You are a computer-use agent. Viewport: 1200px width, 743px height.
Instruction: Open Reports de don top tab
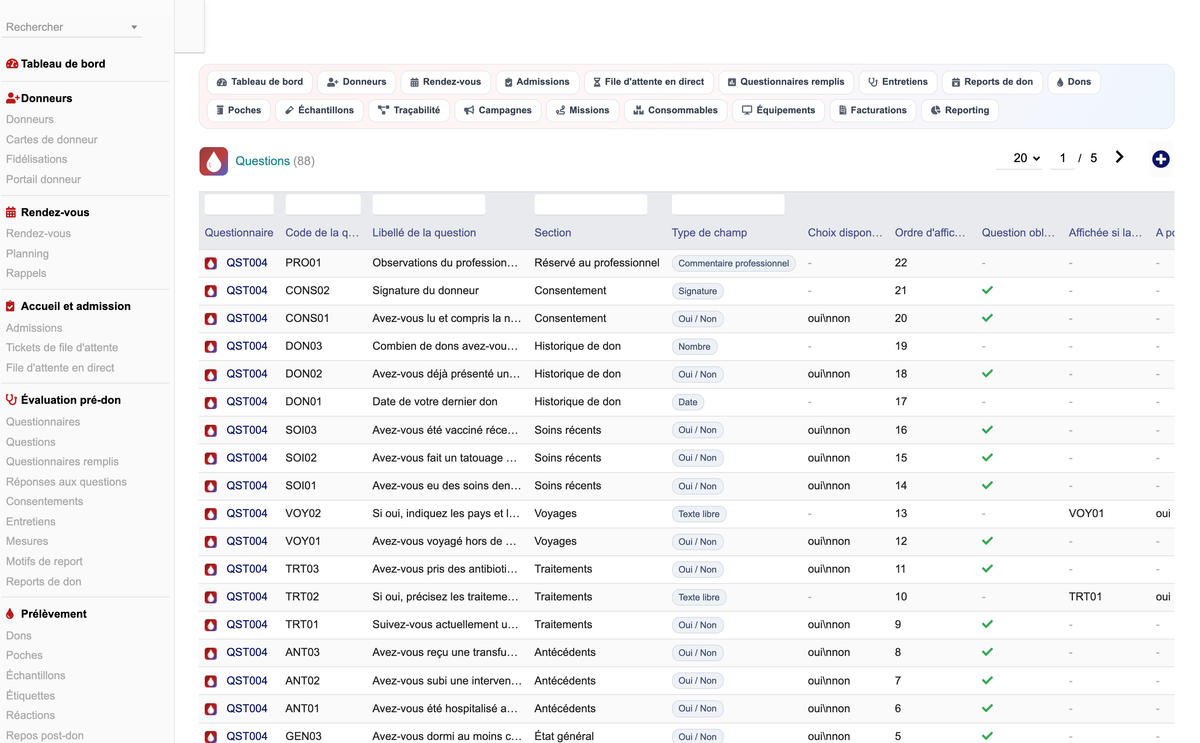(x=992, y=82)
